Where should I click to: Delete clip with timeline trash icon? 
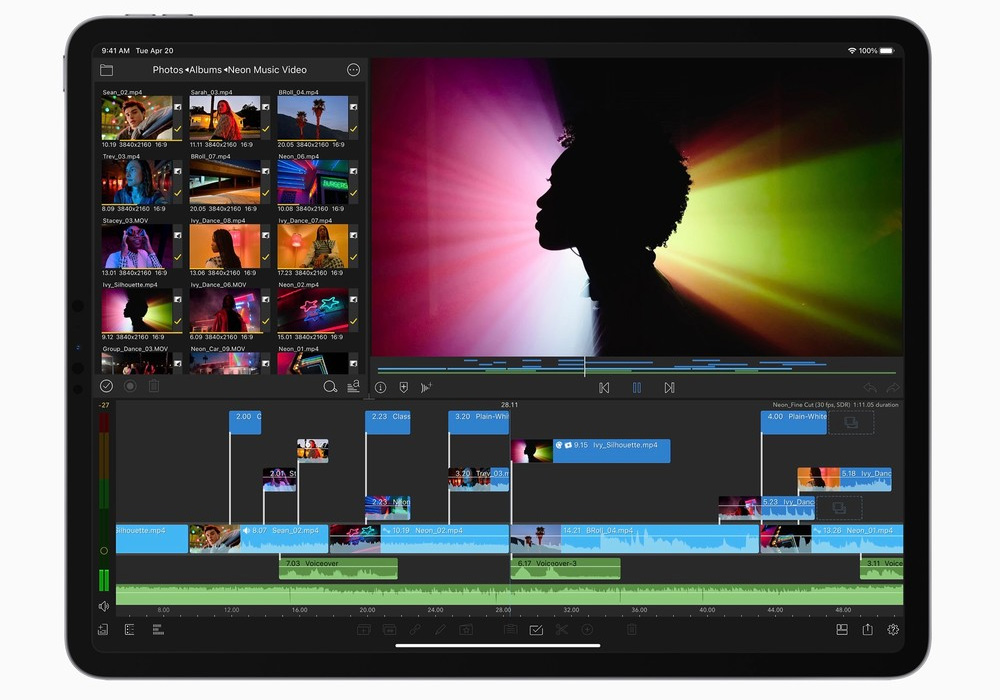[x=631, y=630]
